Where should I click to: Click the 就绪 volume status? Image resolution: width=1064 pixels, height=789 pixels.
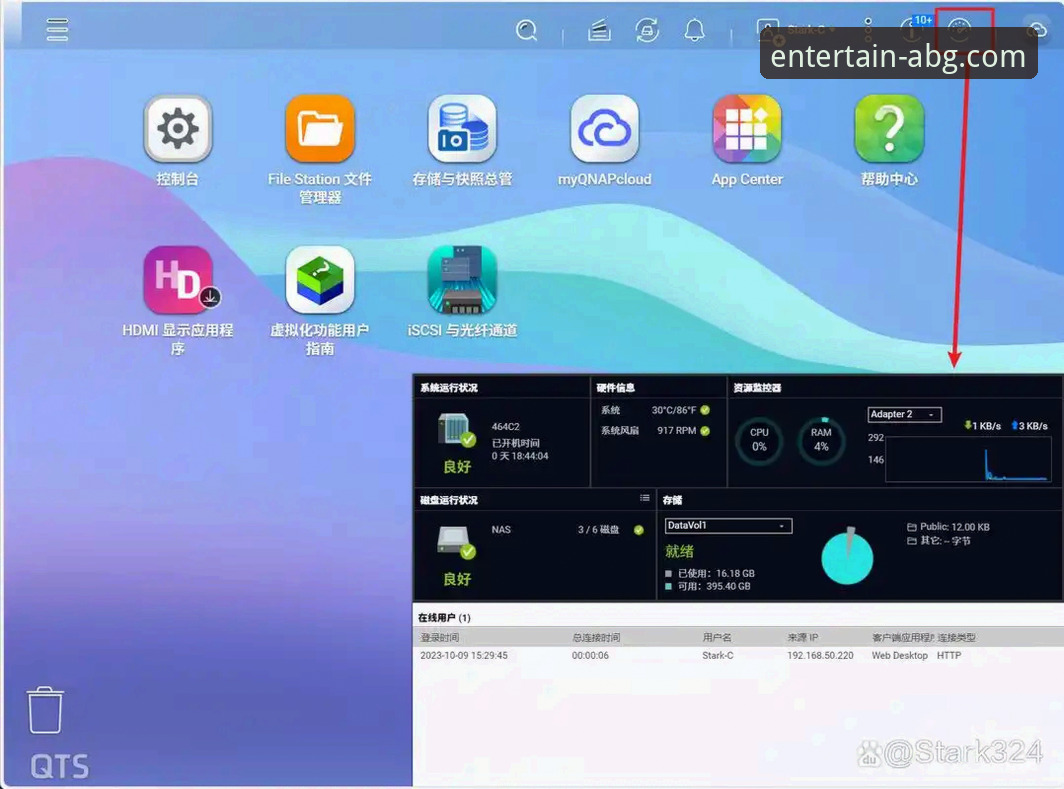click(x=679, y=551)
